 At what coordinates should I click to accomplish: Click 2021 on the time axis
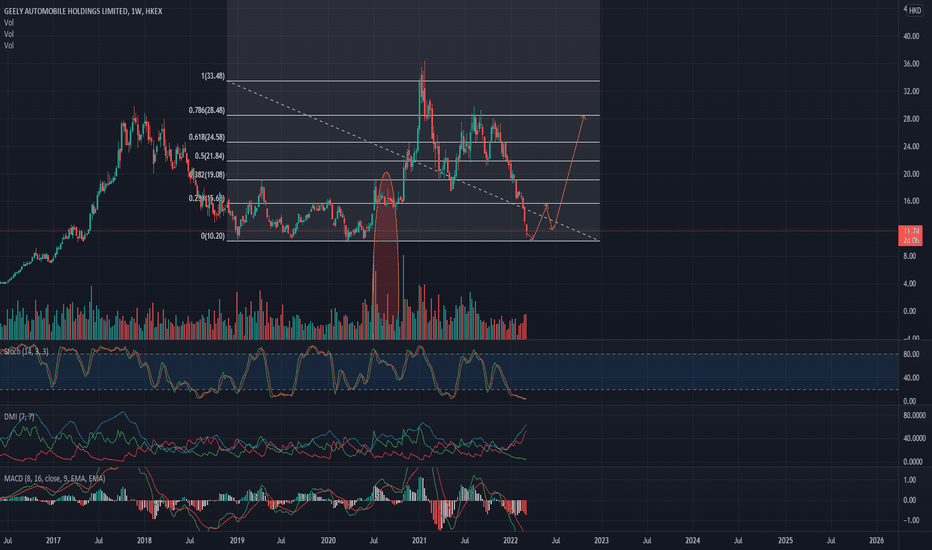point(420,540)
